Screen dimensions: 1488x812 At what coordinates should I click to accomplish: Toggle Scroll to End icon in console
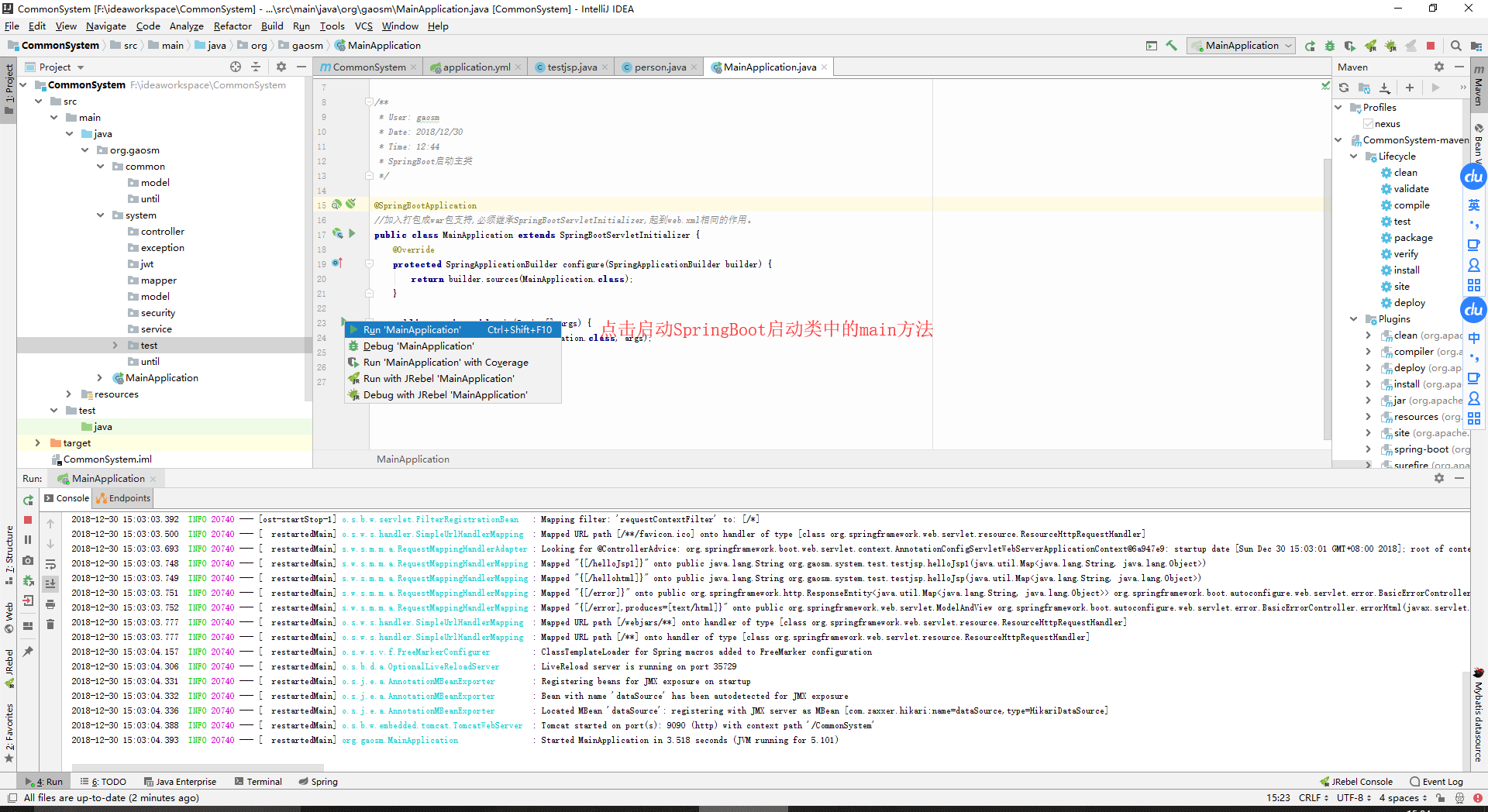tap(50, 583)
